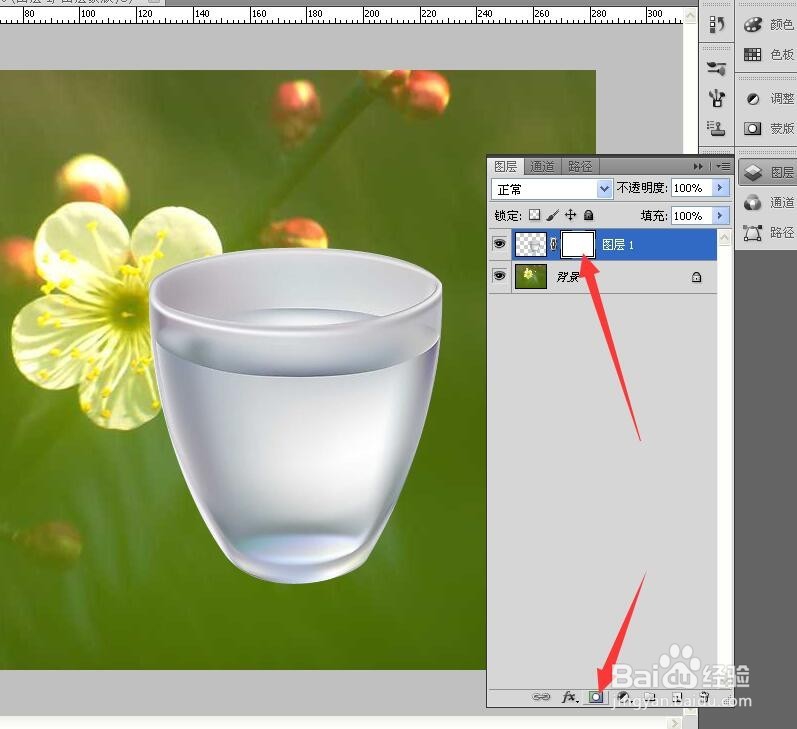This screenshot has height=729, width=797.
Task: Open the 路径 (Paths) dock button
Action: pos(768,233)
